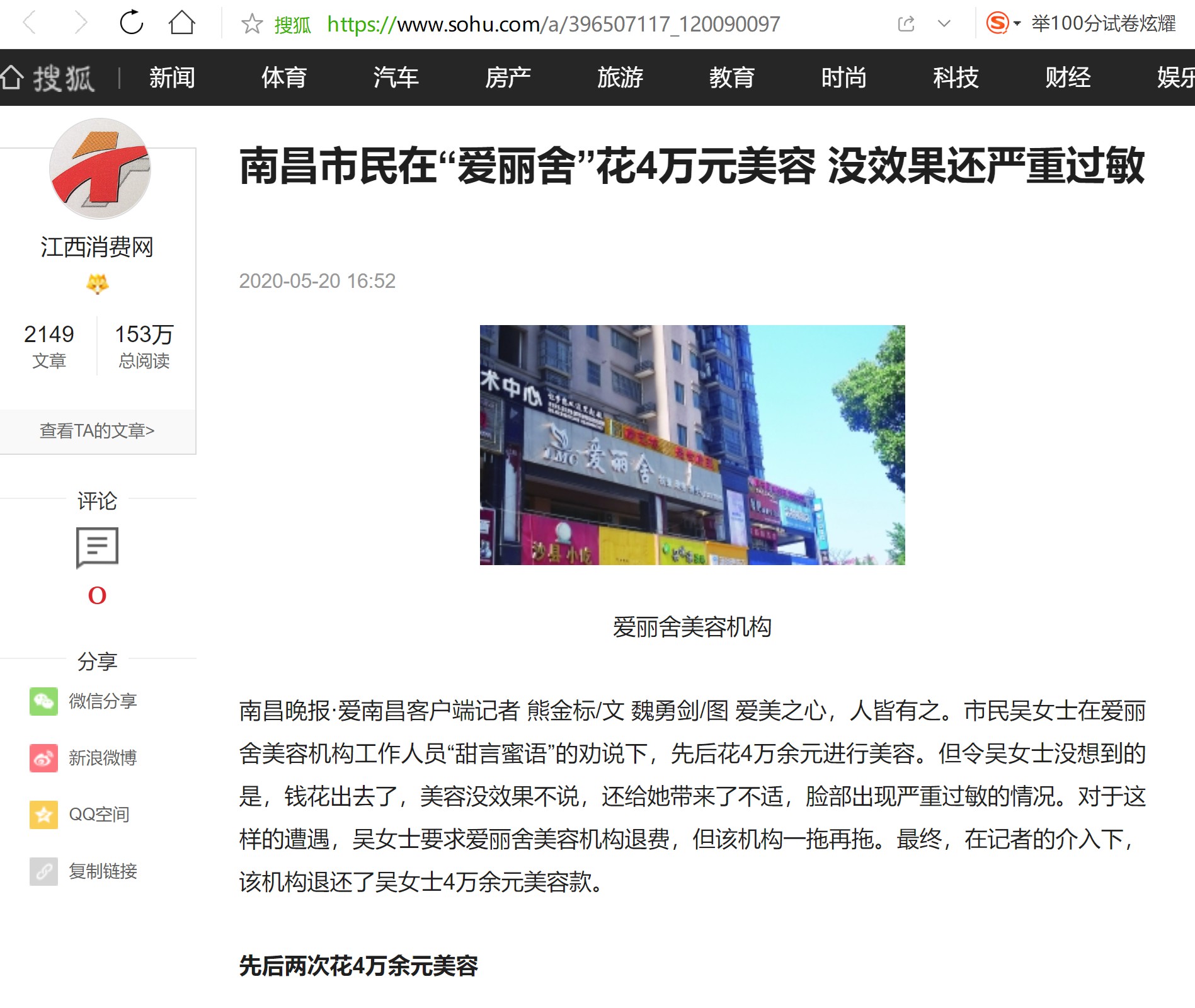Viewport: 1195px width, 1008px height.
Task: Open the 房产 channel
Action: (x=508, y=77)
